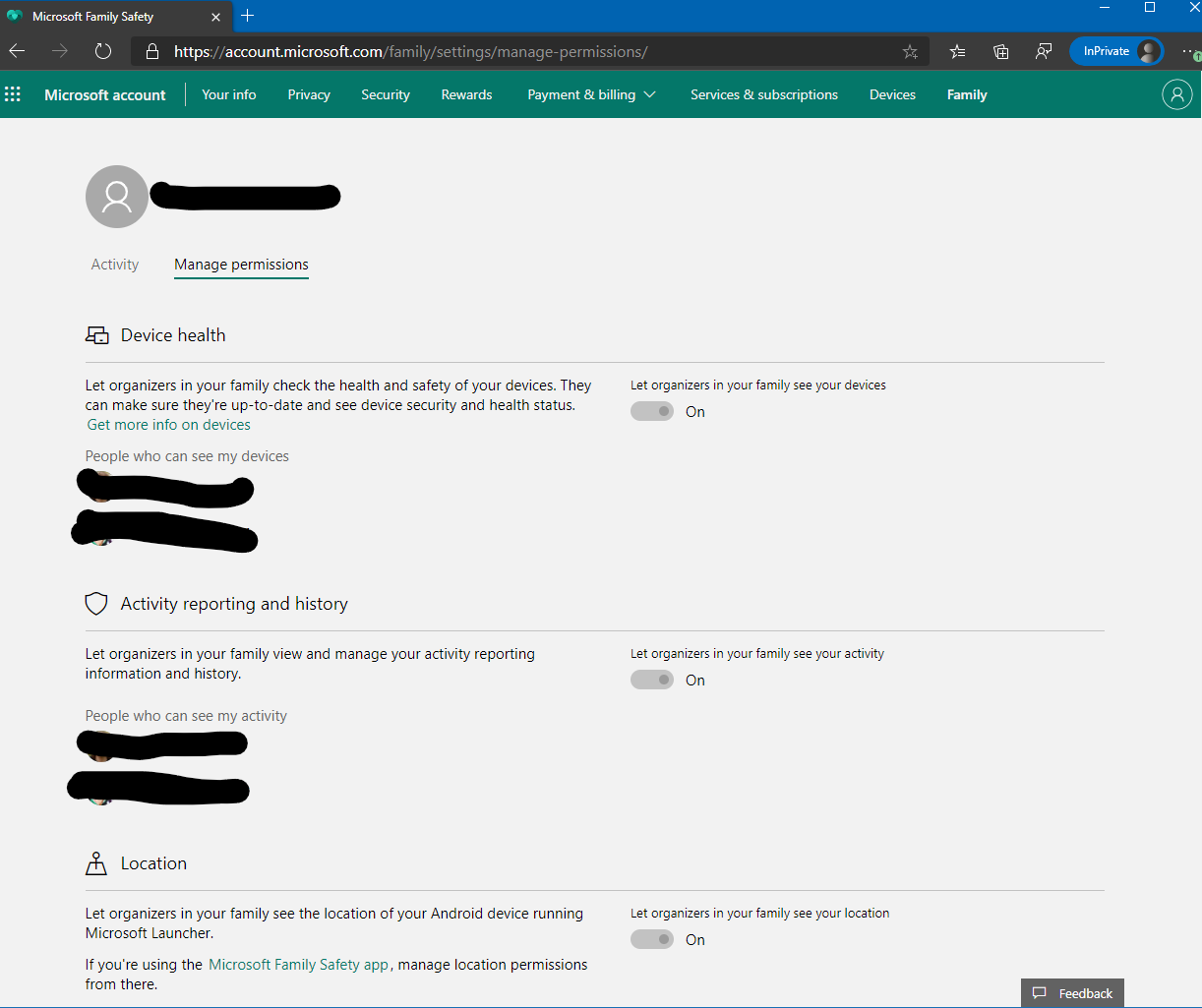Minimize the browser window
Screen dimensions: 1202x1008
1105,8
